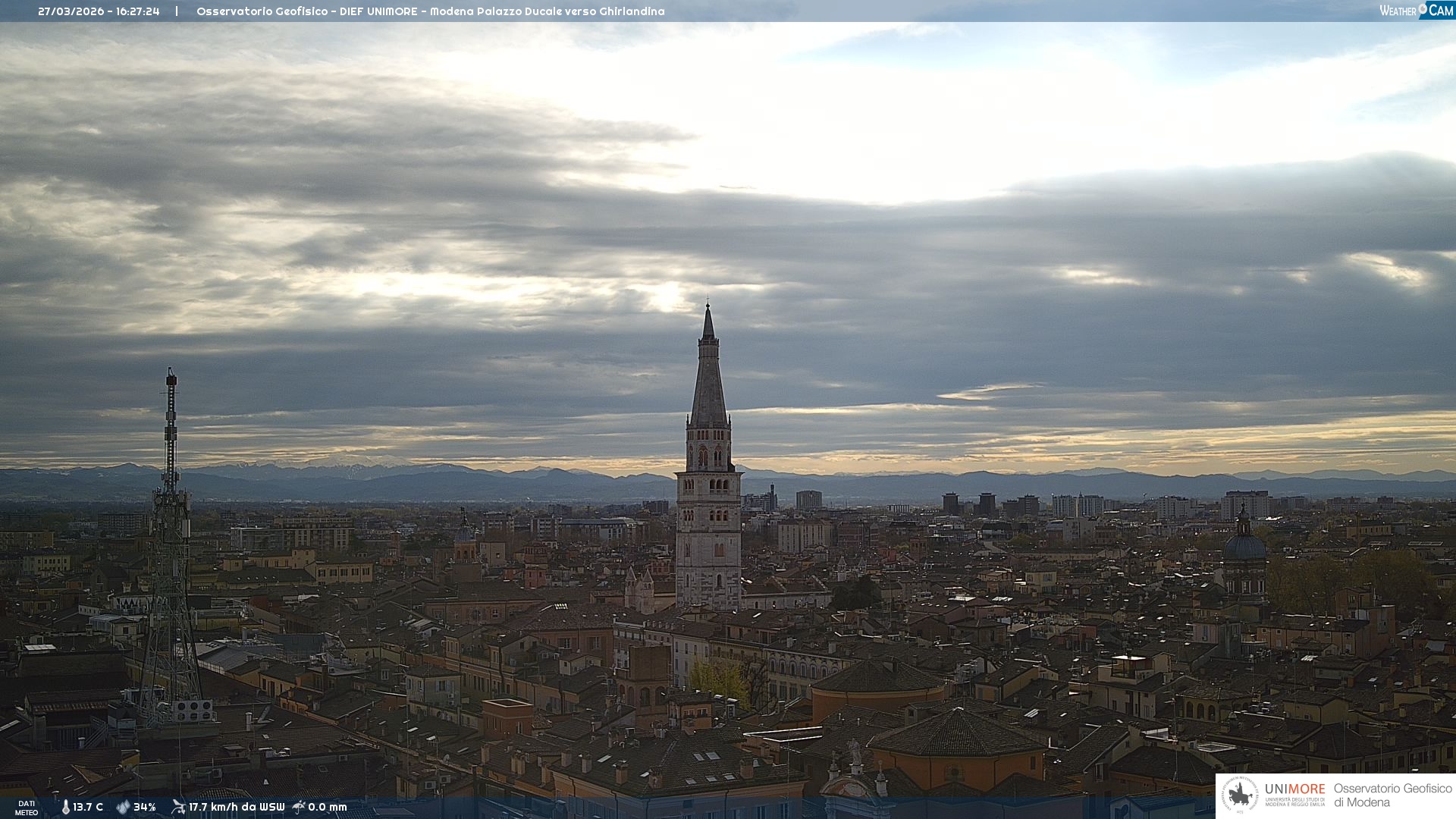1456x819 pixels.
Task: Click the rain umbrella precipitation icon
Action: [x=299, y=807]
